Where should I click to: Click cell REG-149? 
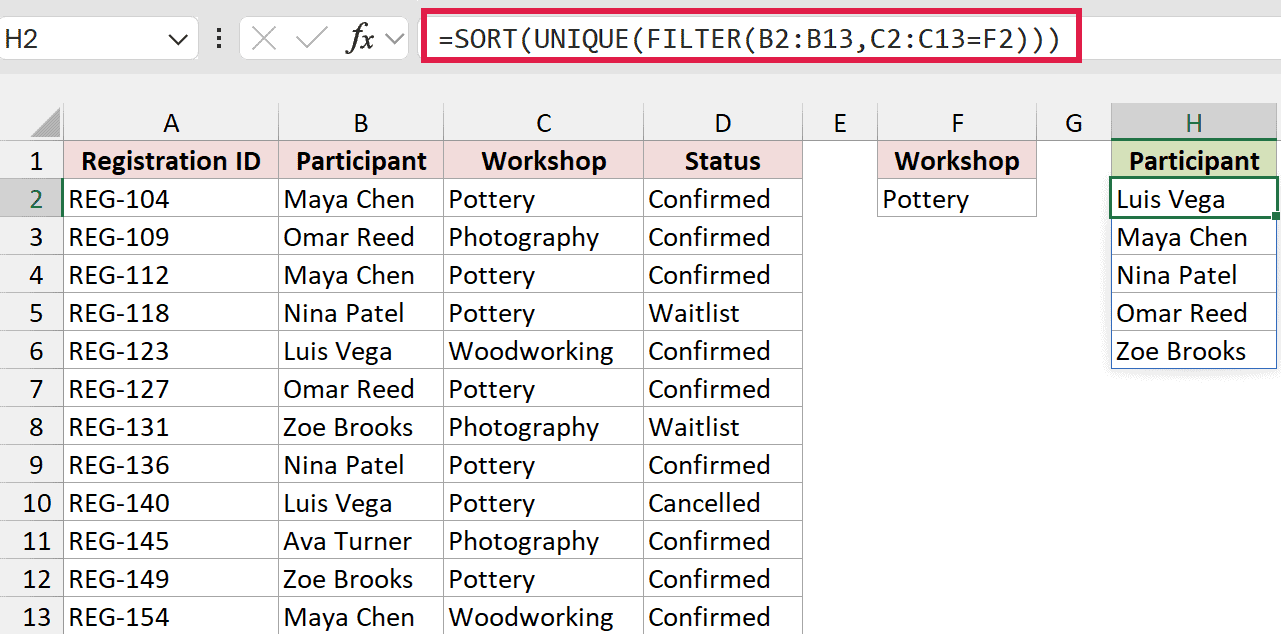tap(171, 579)
